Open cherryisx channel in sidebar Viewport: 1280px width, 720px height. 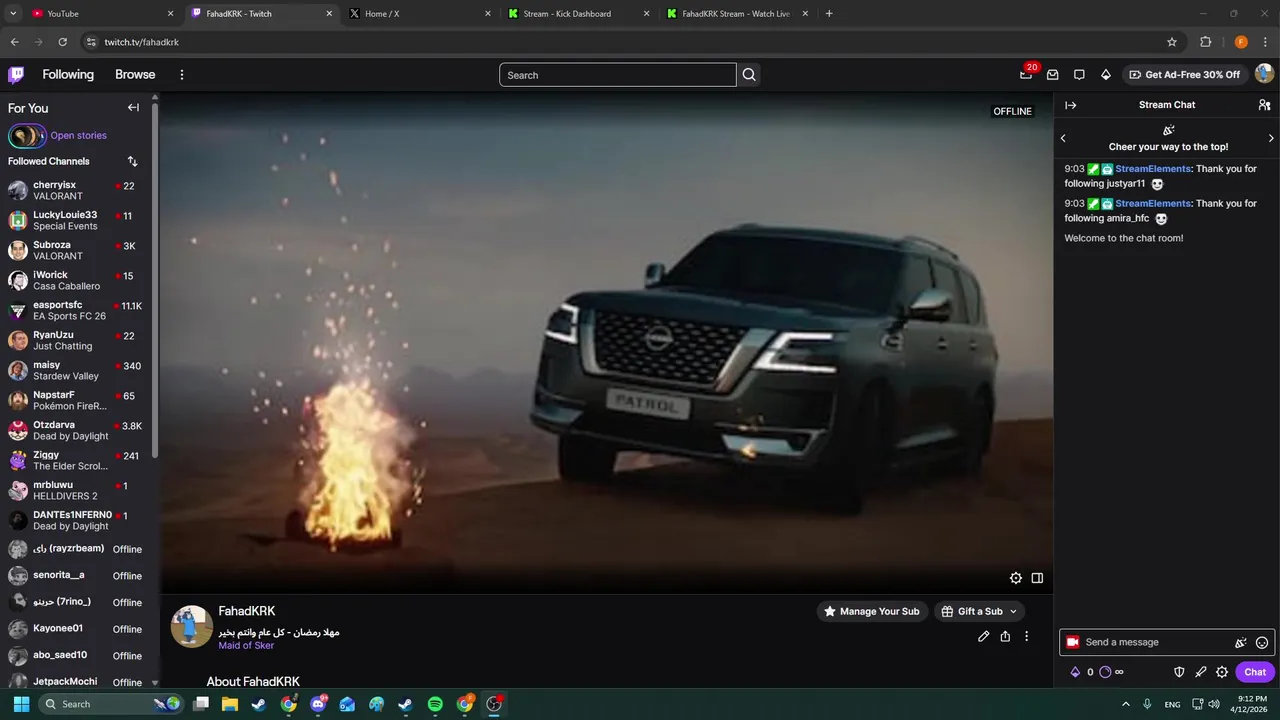76,191
